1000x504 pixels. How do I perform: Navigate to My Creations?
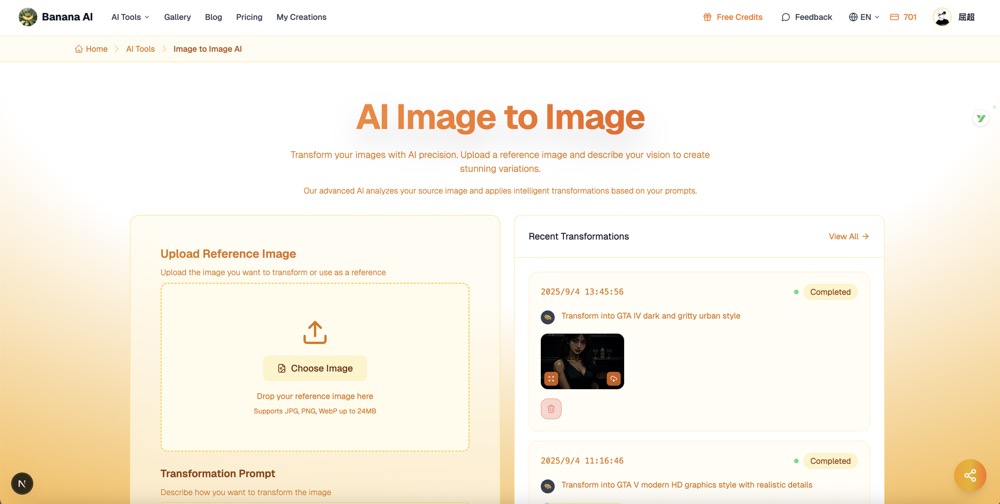(x=301, y=17)
